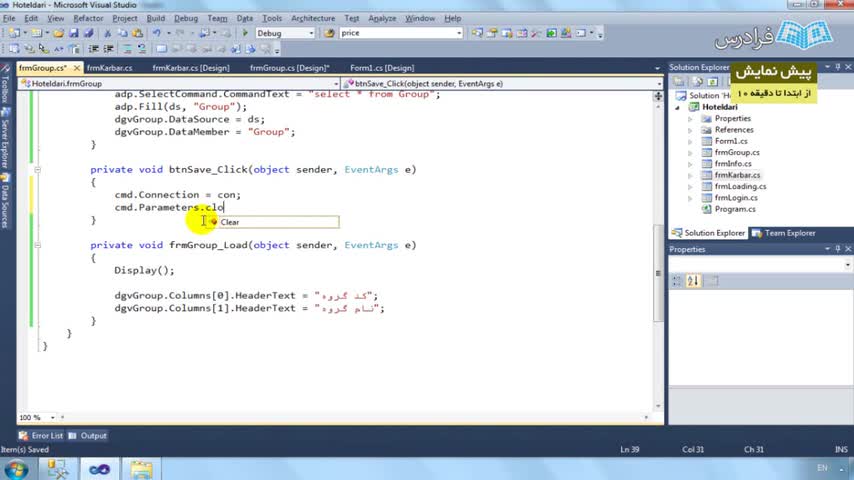Click the Add New Item toolbar icon

pos(36,33)
